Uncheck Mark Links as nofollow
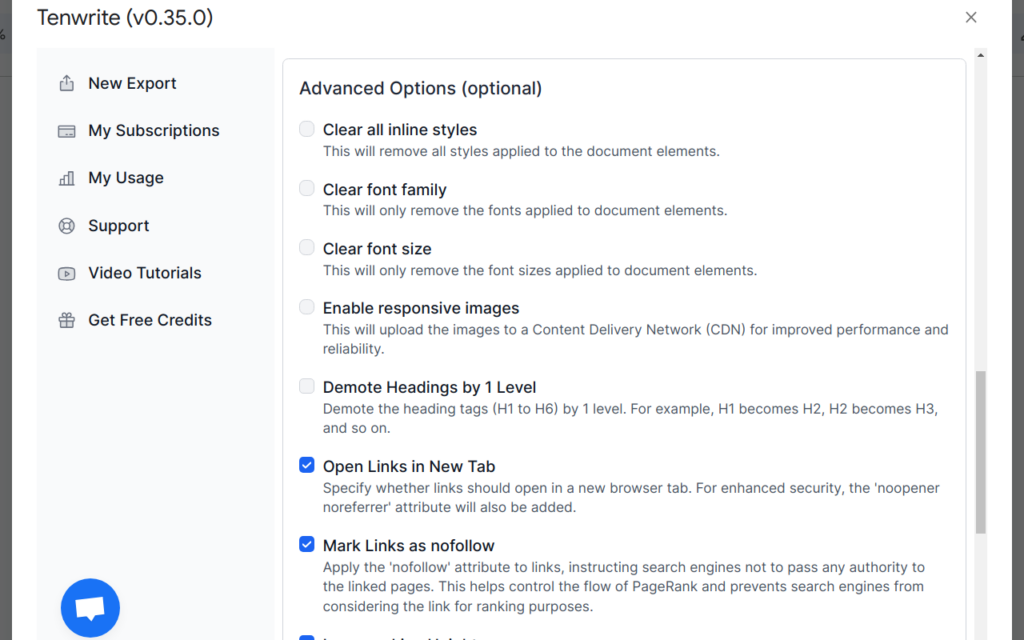 click(306, 544)
